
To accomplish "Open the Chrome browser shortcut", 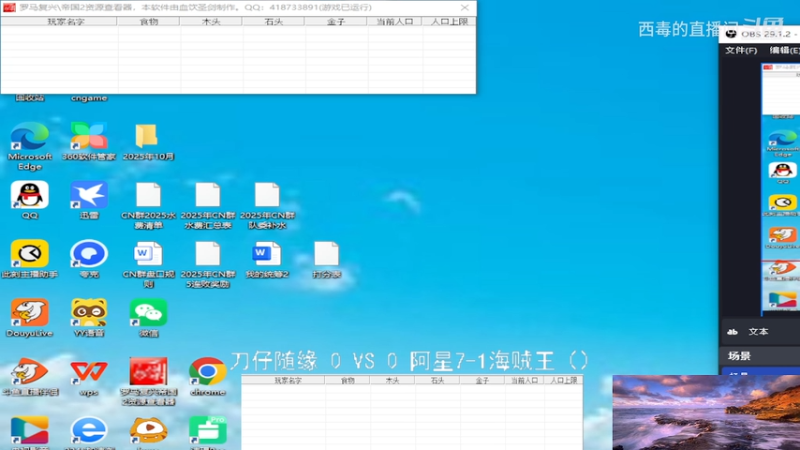I will click(208, 377).
